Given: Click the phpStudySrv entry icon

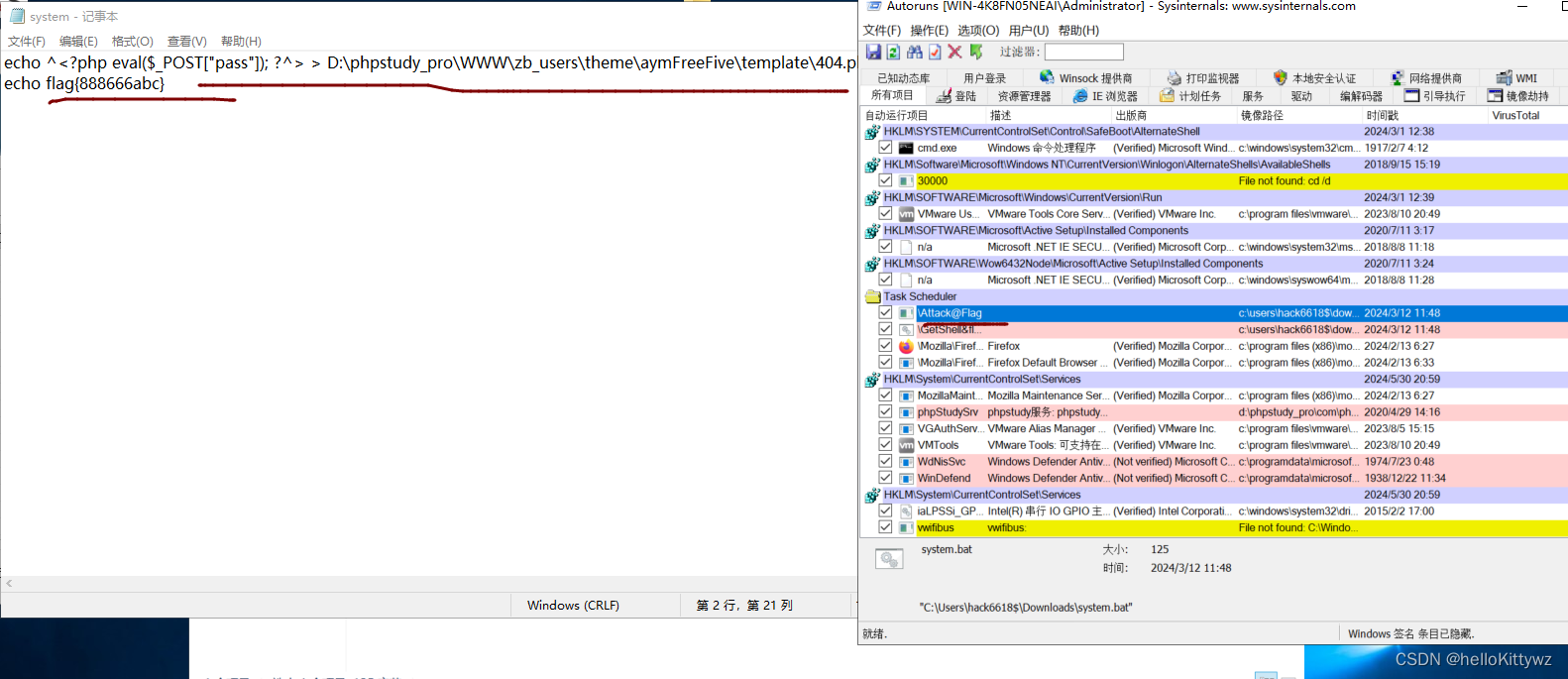Looking at the screenshot, I should point(906,412).
